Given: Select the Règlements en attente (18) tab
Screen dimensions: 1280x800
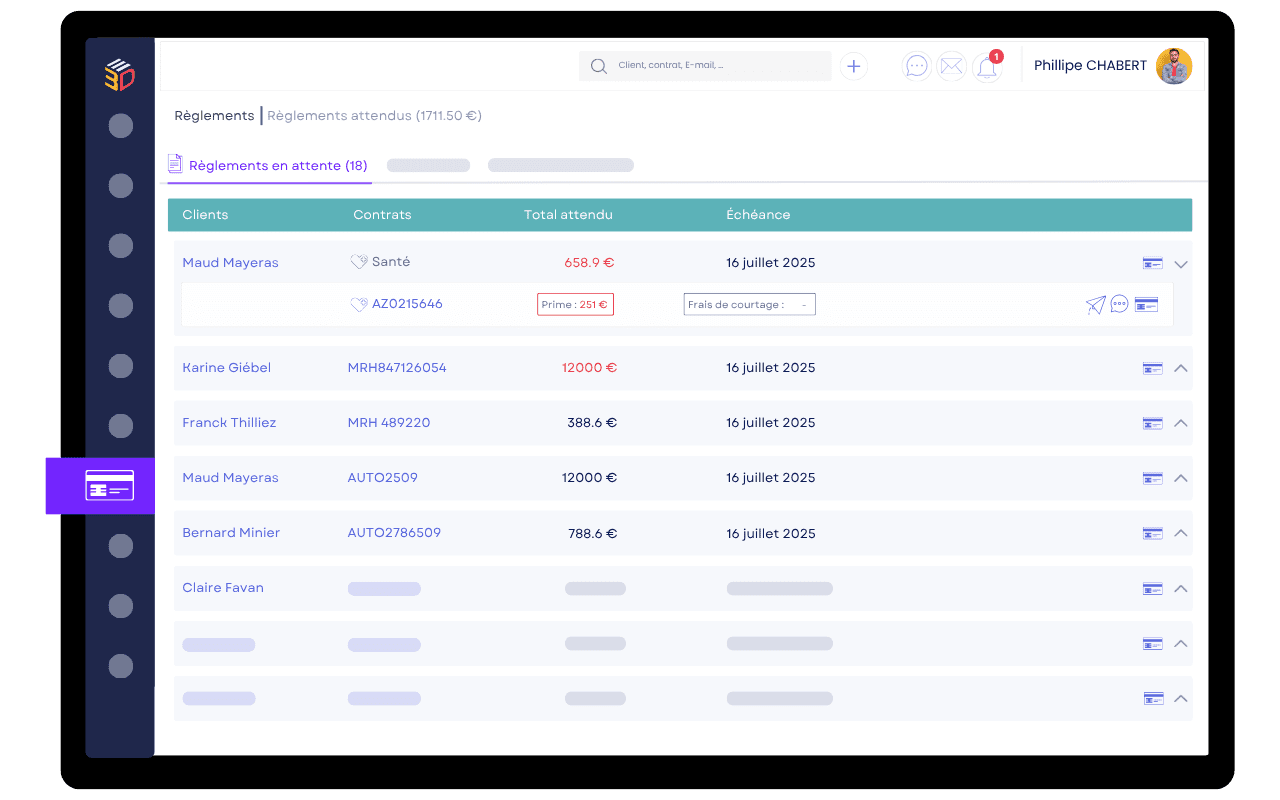Looking at the screenshot, I should pos(277,166).
